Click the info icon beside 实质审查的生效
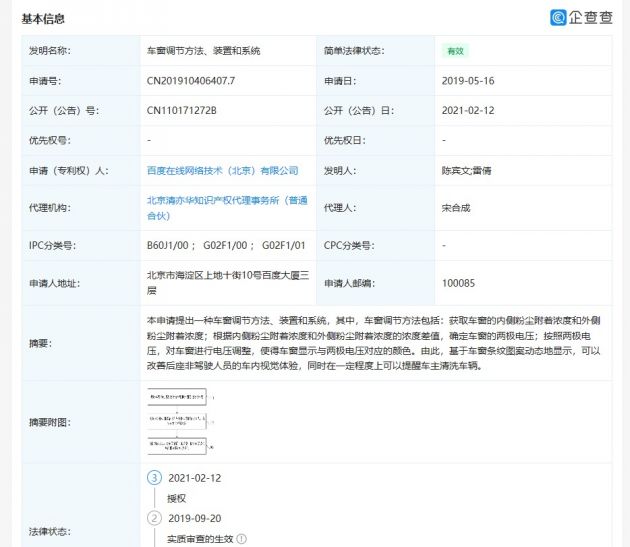This screenshot has width=630, height=547. (x=241, y=539)
